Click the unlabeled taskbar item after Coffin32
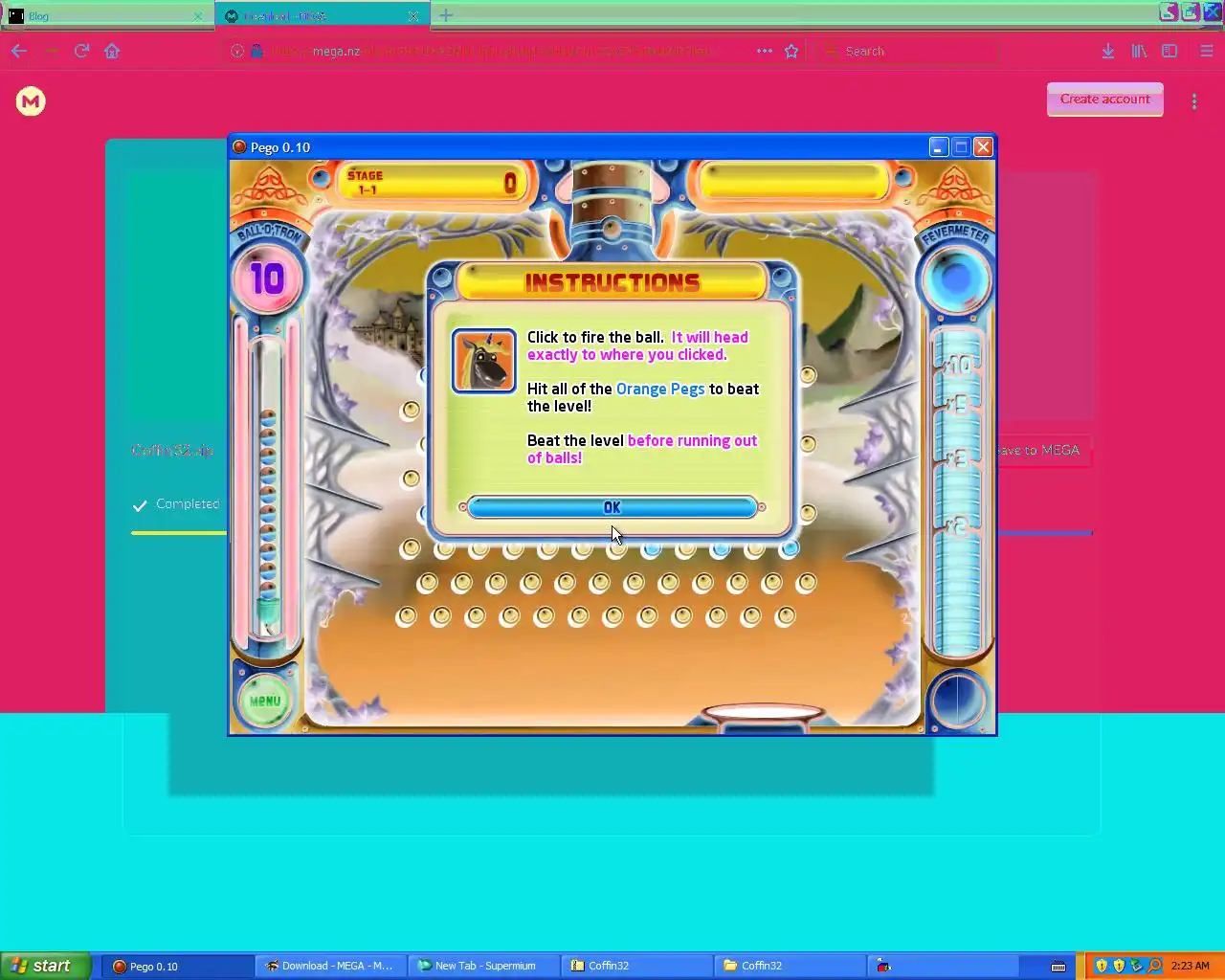1225x980 pixels. tap(943, 966)
